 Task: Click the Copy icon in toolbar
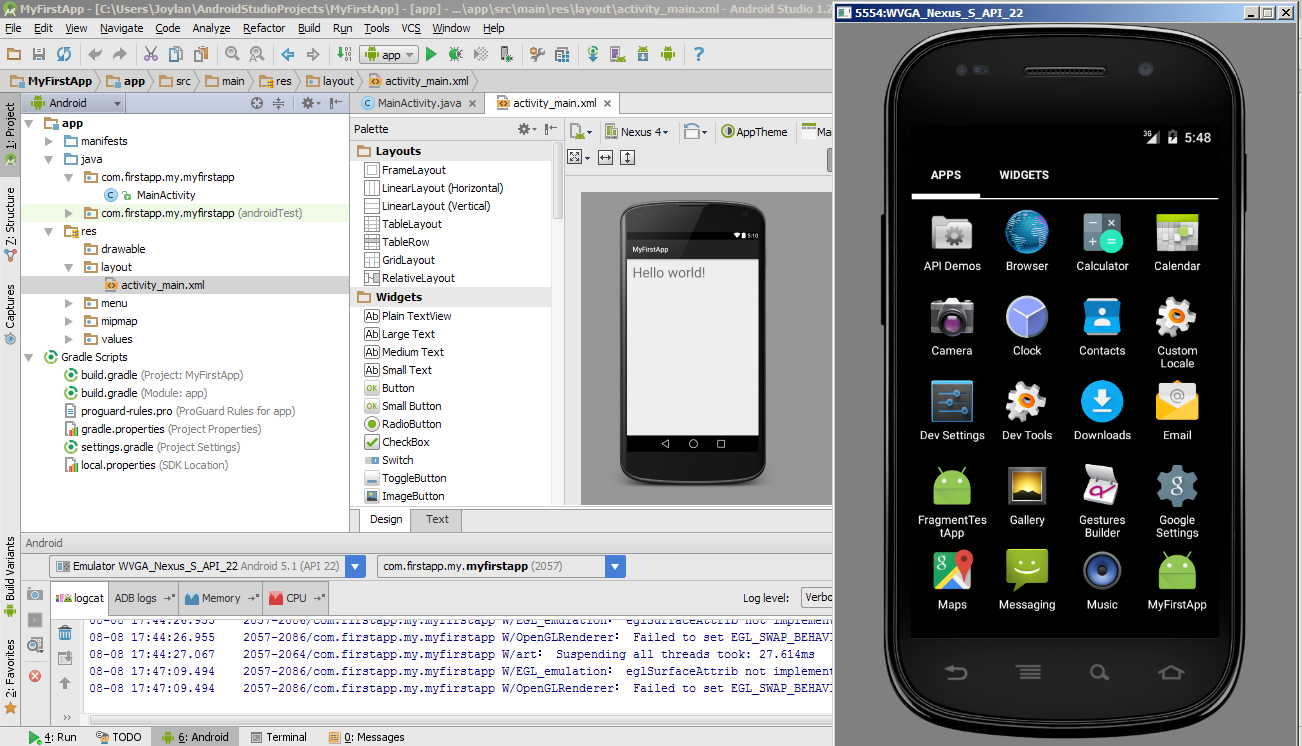[176, 54]
